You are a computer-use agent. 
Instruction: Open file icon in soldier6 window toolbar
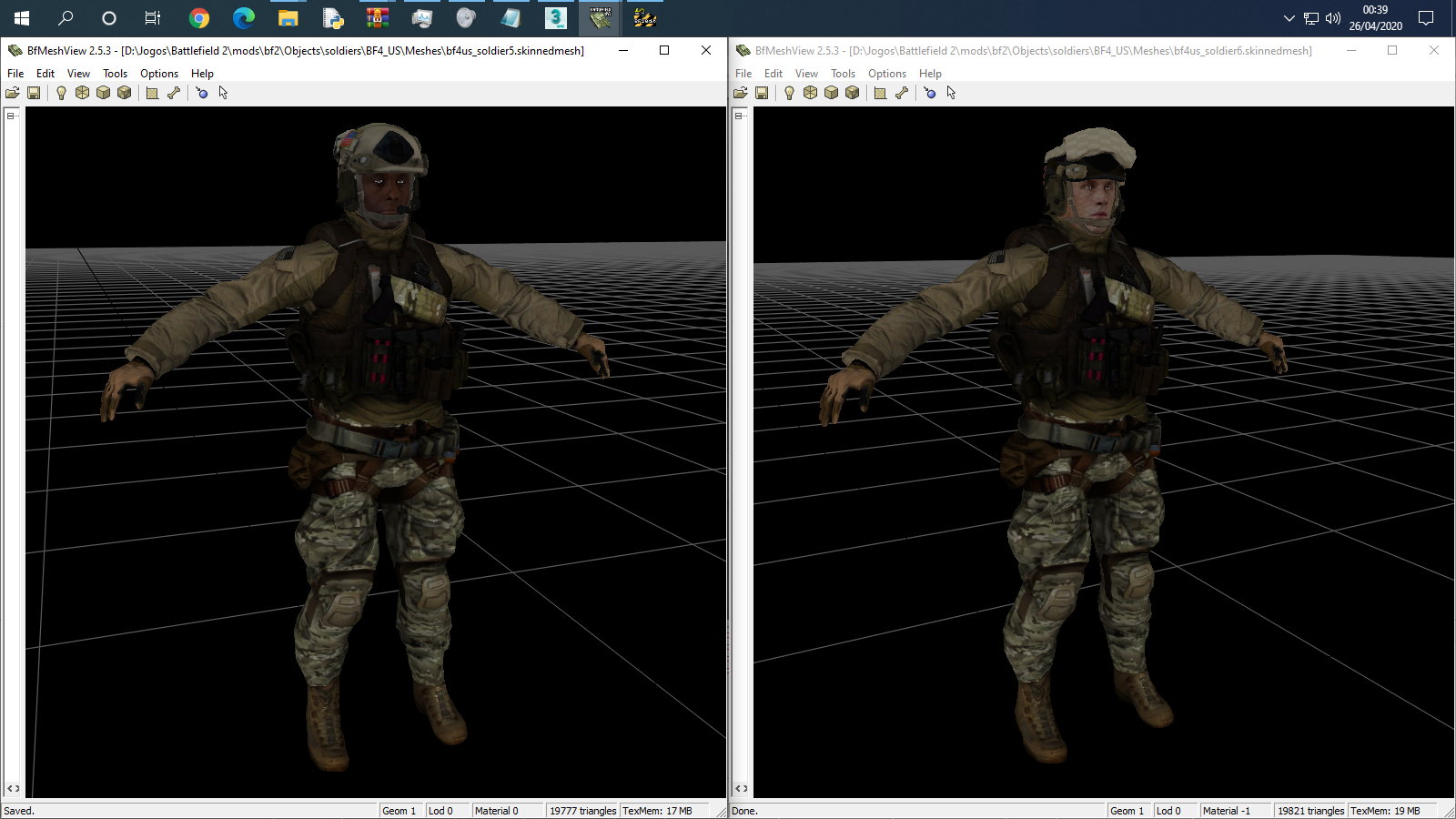click(x=741, y=93)
